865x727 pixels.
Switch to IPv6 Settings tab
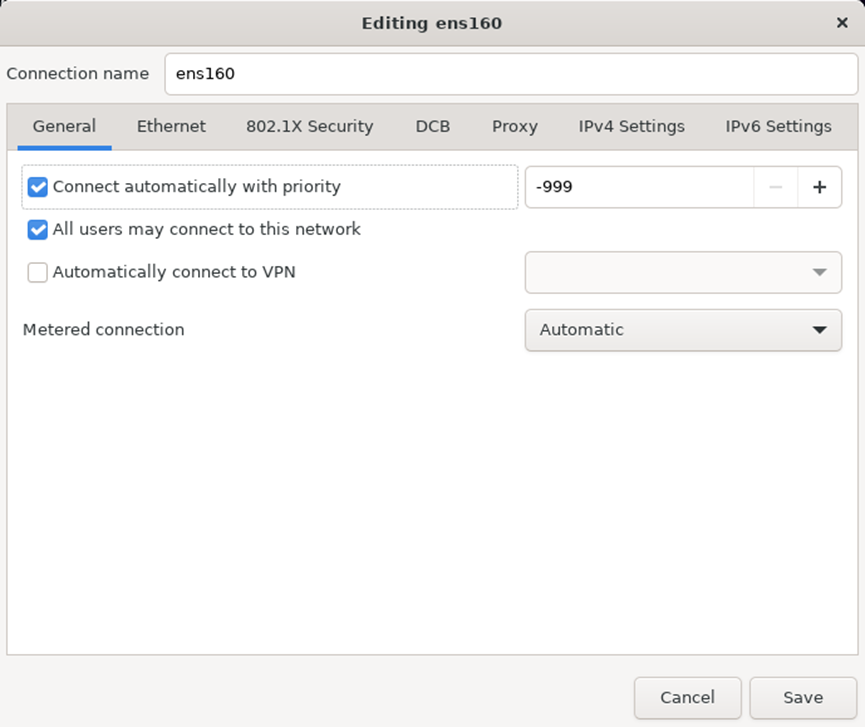click(x=778, y=126)
